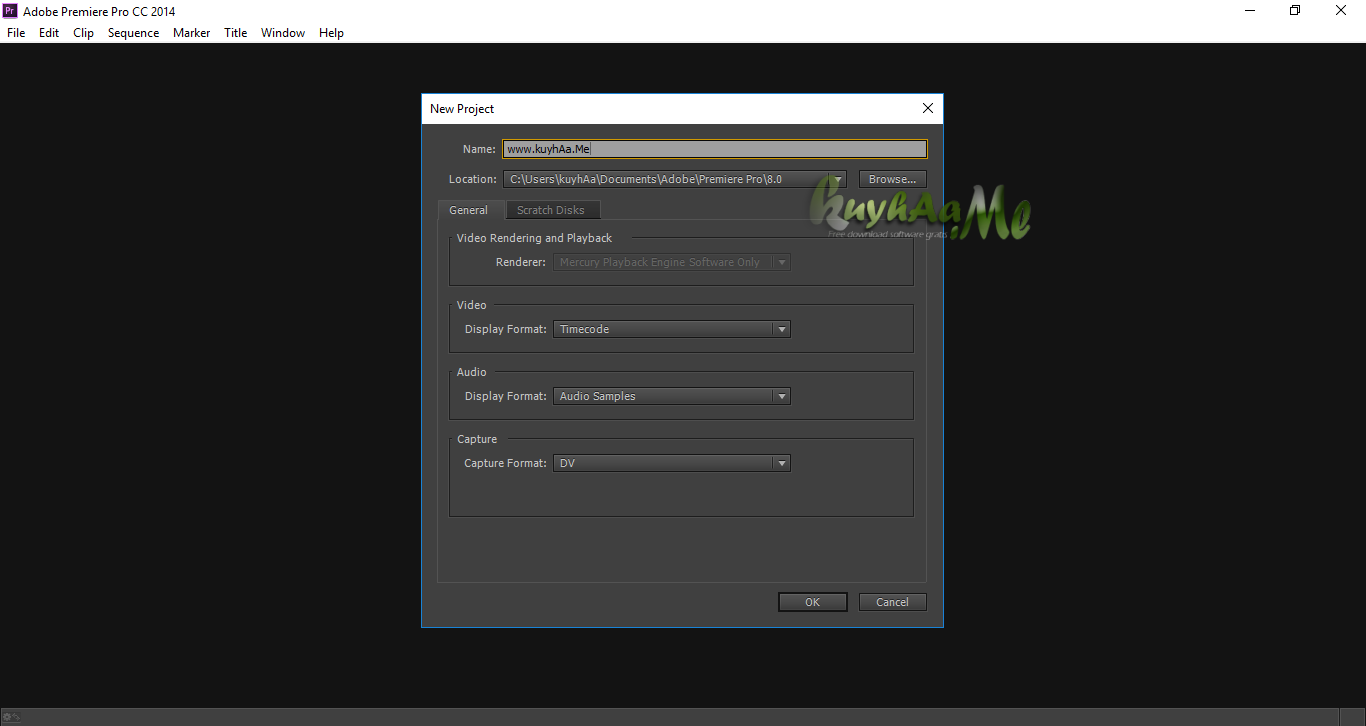Open the Location path dropdown
Screen dimensions: 1366x726
pos(675,179)
